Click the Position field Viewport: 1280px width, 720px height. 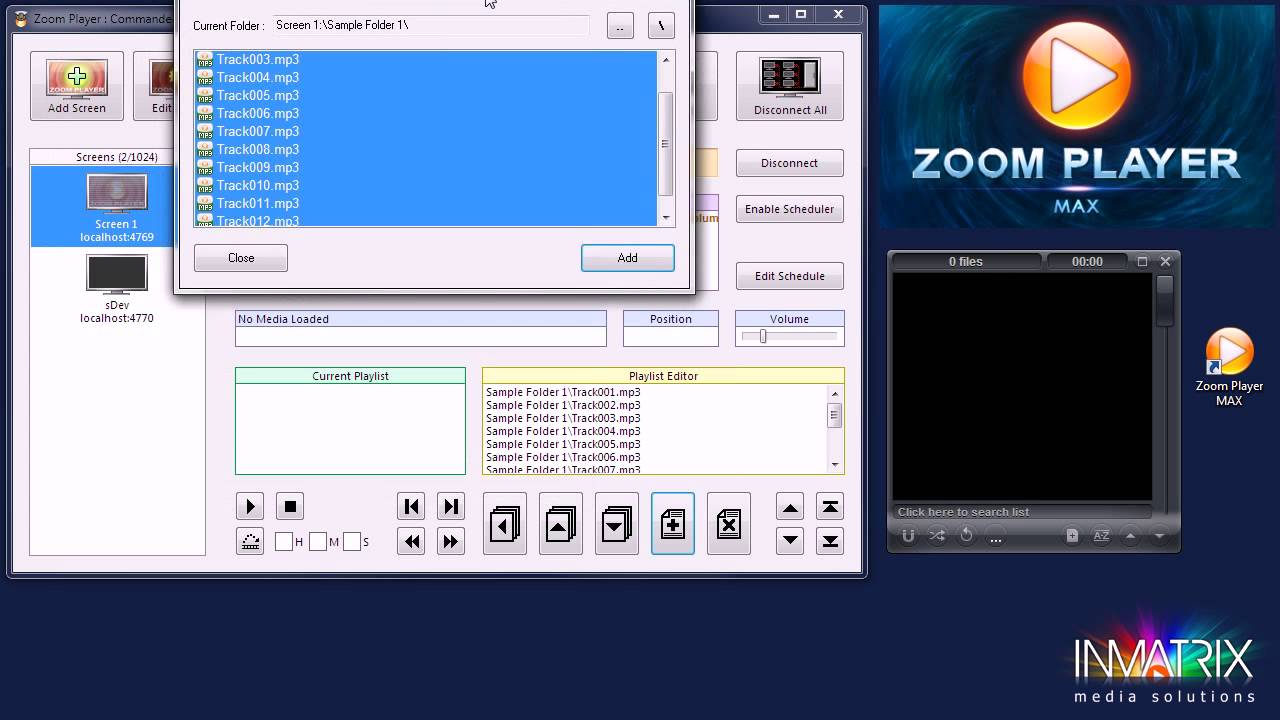[x=671, y=337]
